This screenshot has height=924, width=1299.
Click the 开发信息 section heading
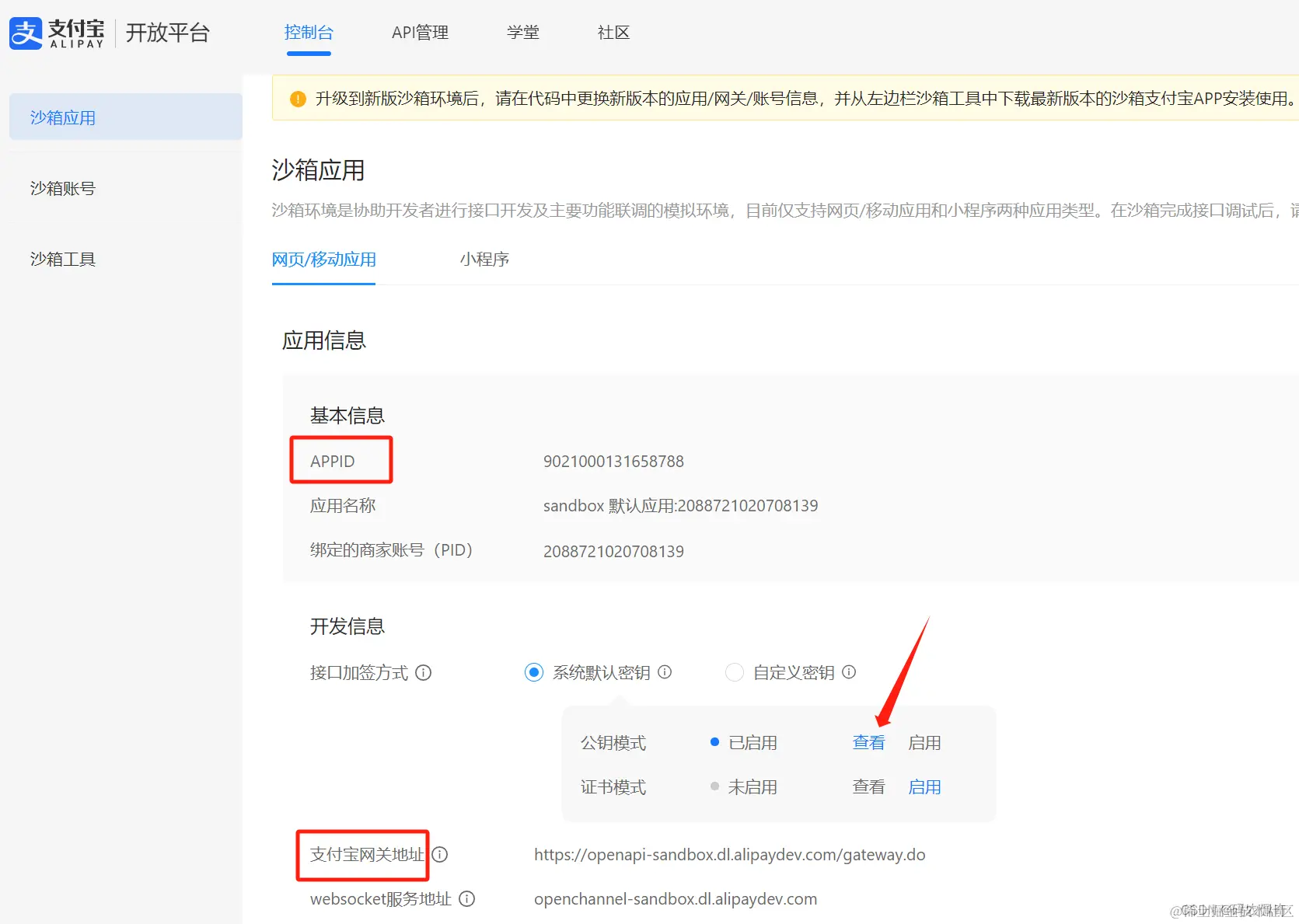[x=347, y=626]
